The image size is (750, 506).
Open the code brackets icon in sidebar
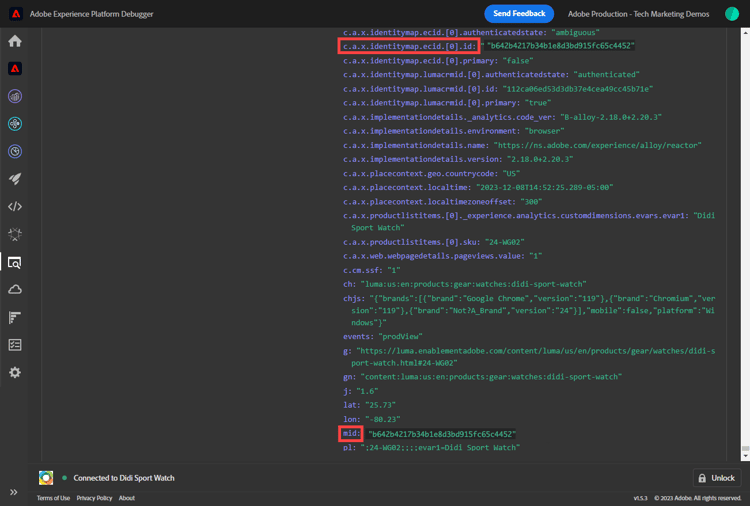click(15, 207)
